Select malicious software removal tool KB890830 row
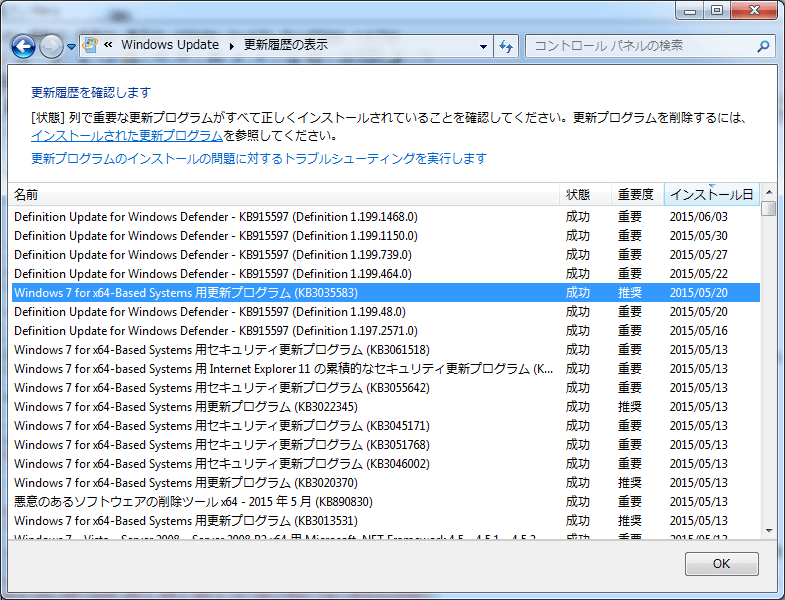This screenshot has height=600, width=785. click(x=386, y=502)
